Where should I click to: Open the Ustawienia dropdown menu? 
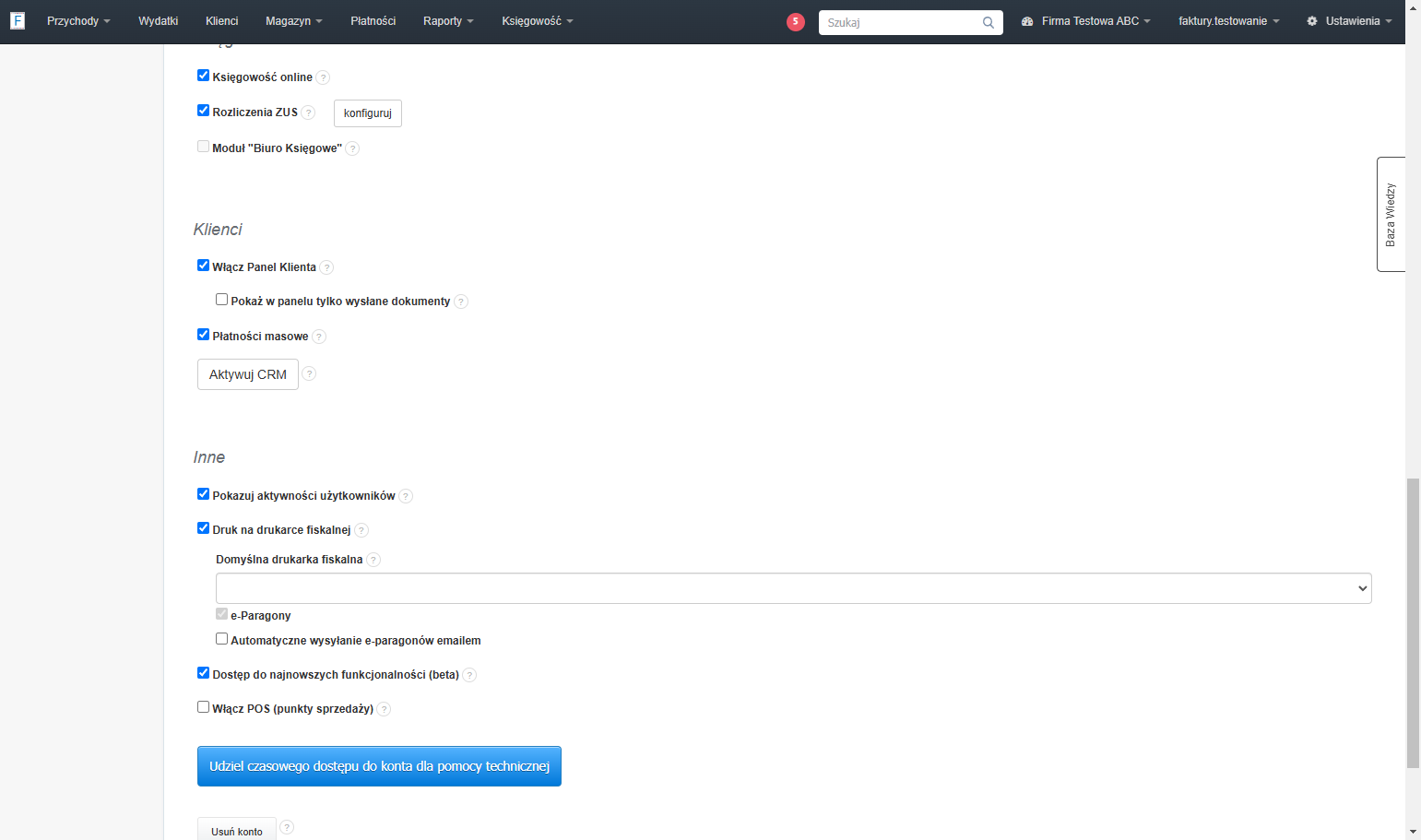tap(1349, 21)
